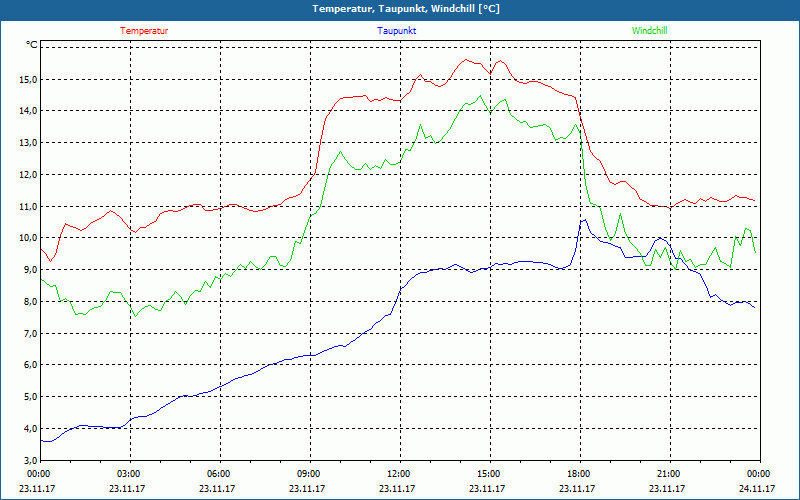Click the green Windchill legend label
The width and height of the screenshot is (800, 500).
point(649,31)
